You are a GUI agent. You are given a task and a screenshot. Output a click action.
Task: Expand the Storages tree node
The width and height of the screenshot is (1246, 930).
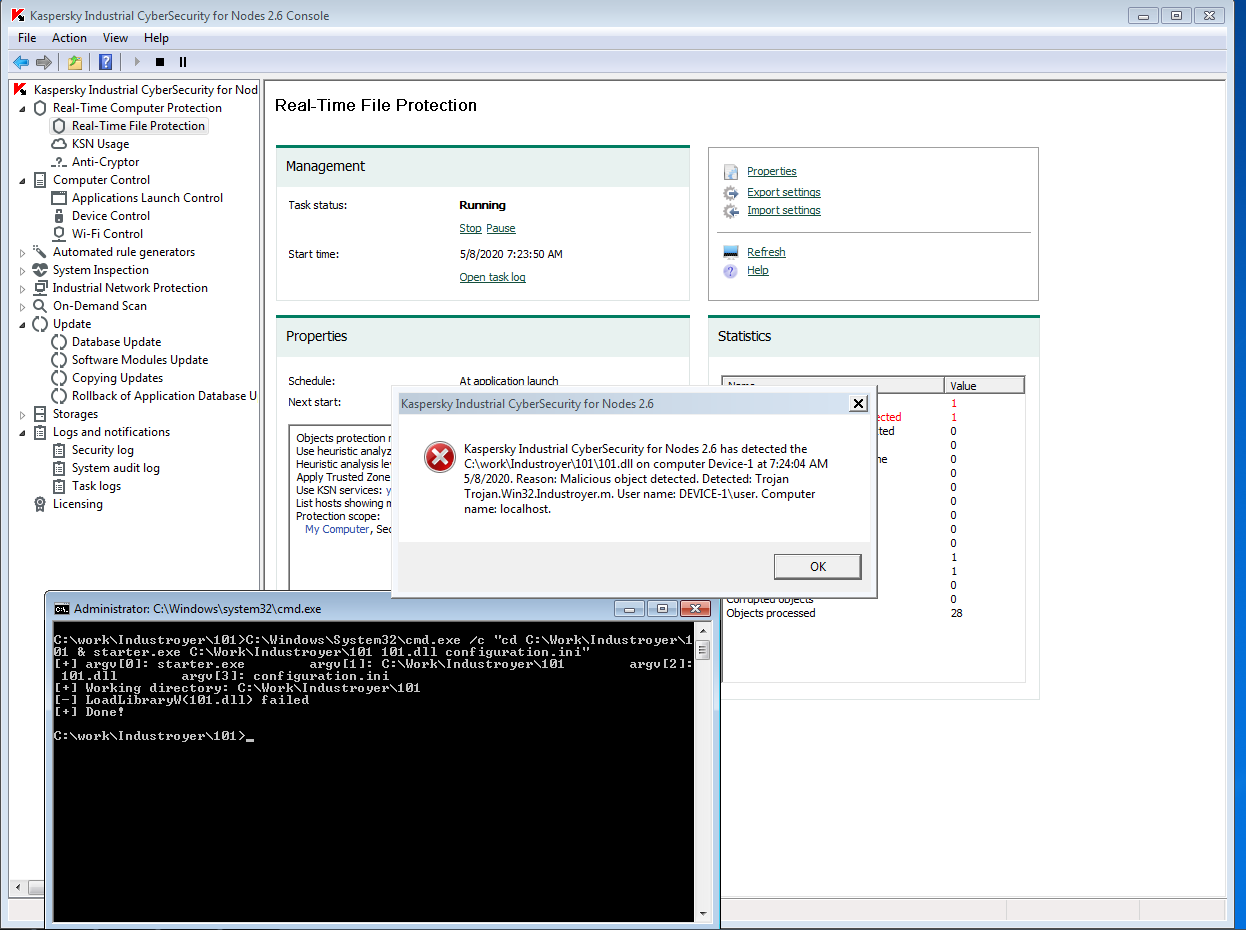(x=23, y=415)
